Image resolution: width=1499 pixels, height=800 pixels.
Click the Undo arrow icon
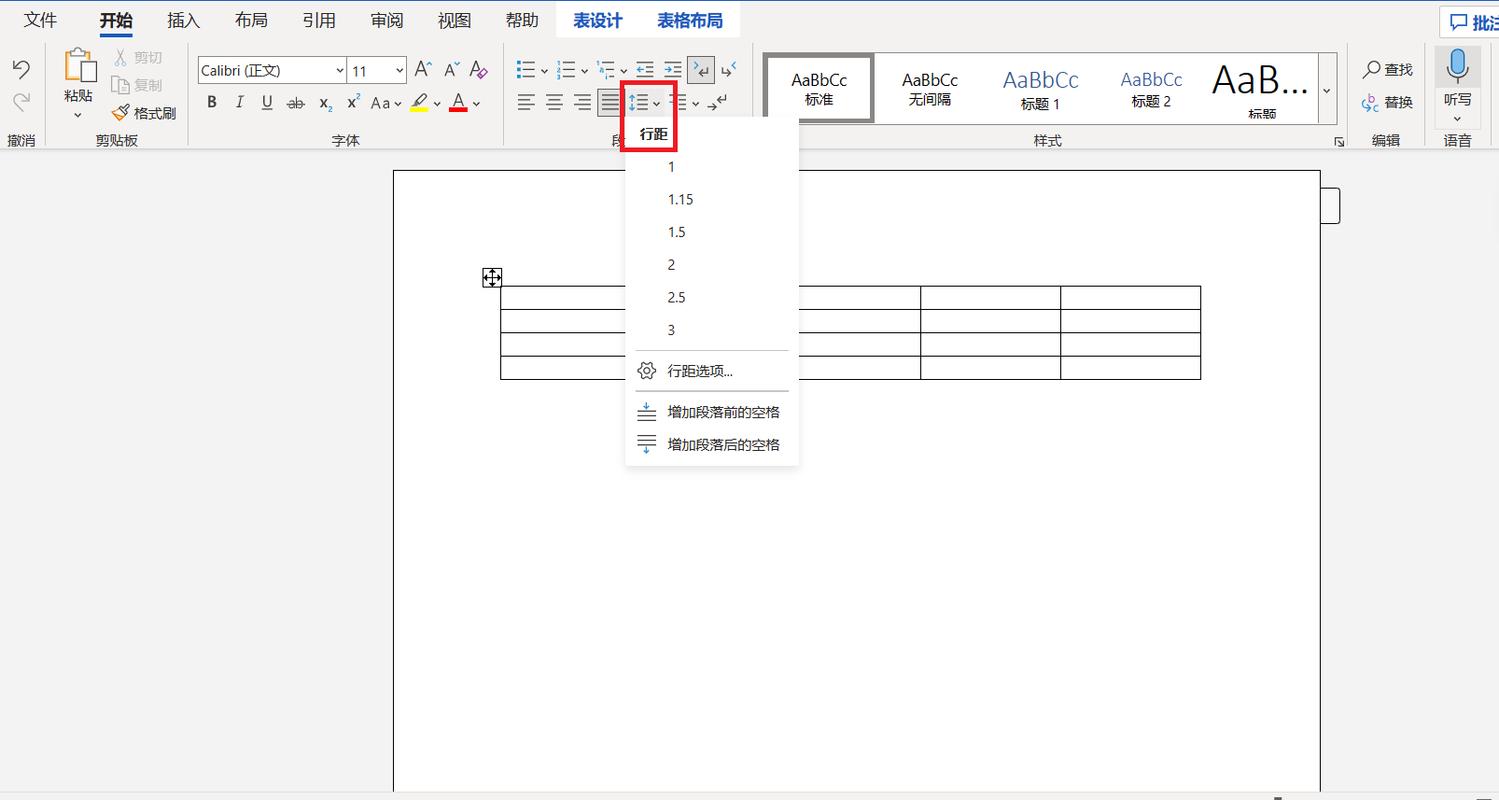pyautogui.click(x=21, y=69)
